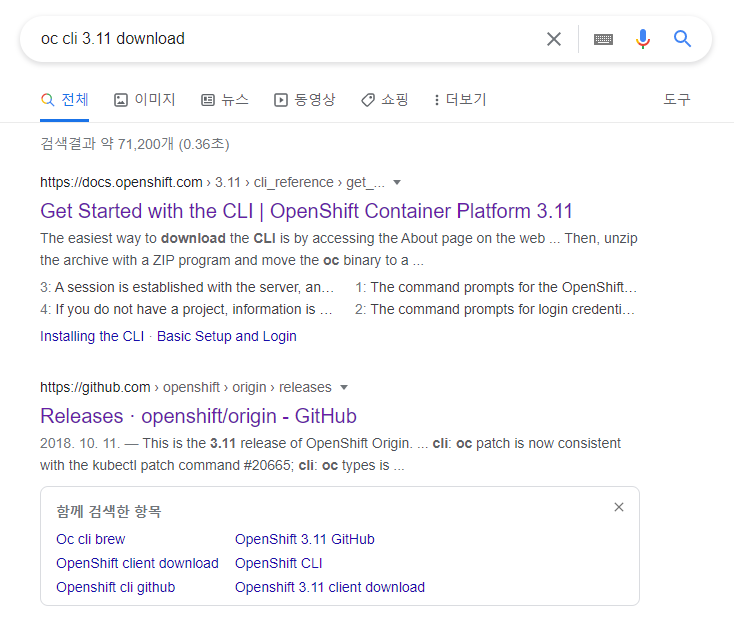This screenshot has width=734, height=623.
Task: Open 'Releases · openshift/origin - GitHub' link
Action: point(198,416)
